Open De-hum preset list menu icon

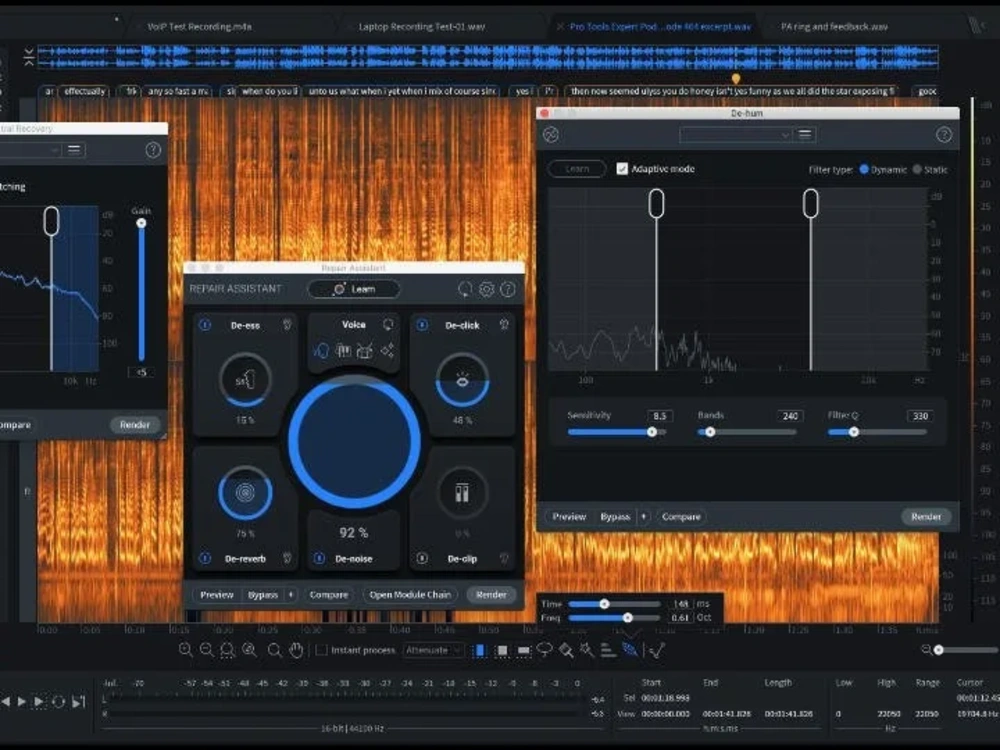tap(805, 135)
